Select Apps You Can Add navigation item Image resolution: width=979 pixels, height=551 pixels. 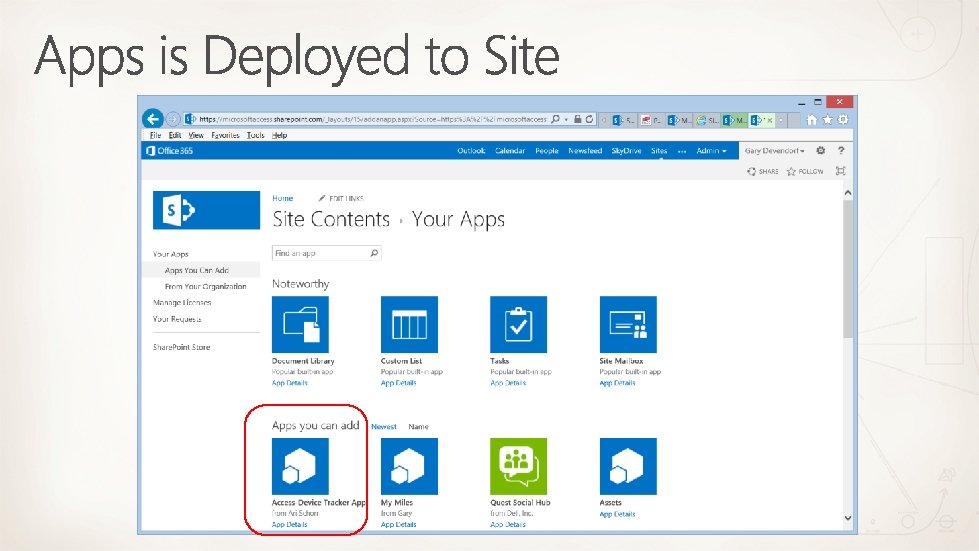pos(197,270)
